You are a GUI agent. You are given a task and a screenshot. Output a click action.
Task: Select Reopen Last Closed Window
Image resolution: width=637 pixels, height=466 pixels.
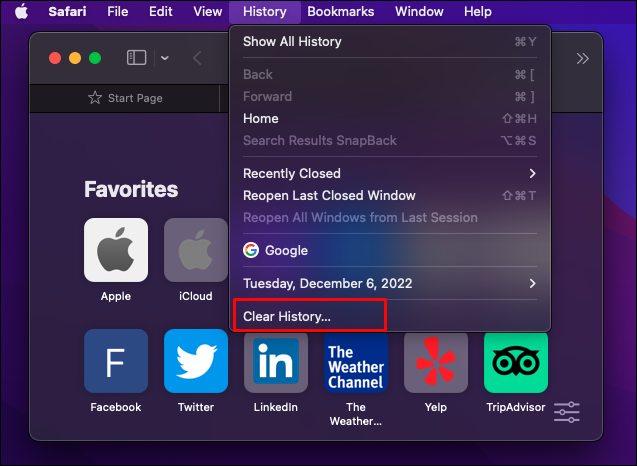(x=390, y=195)
